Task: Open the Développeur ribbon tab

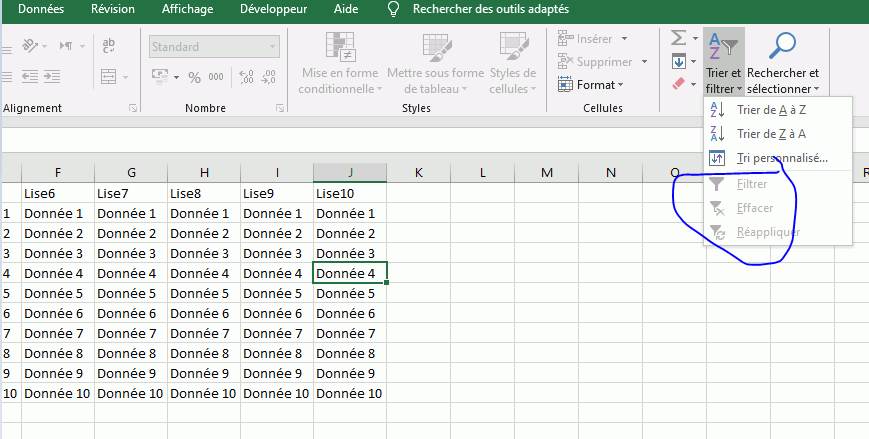Action: [x=273, y=9]
